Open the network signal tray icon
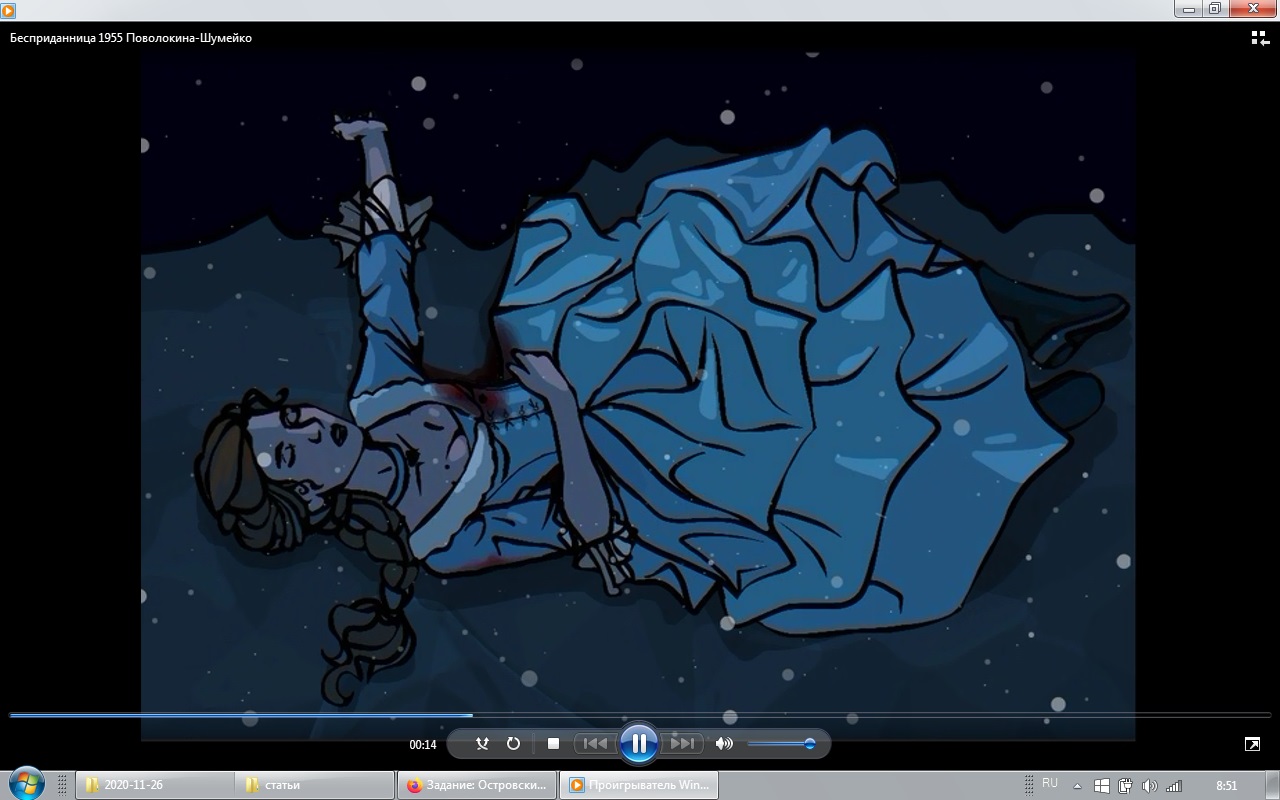 (x=1174, y=786)
